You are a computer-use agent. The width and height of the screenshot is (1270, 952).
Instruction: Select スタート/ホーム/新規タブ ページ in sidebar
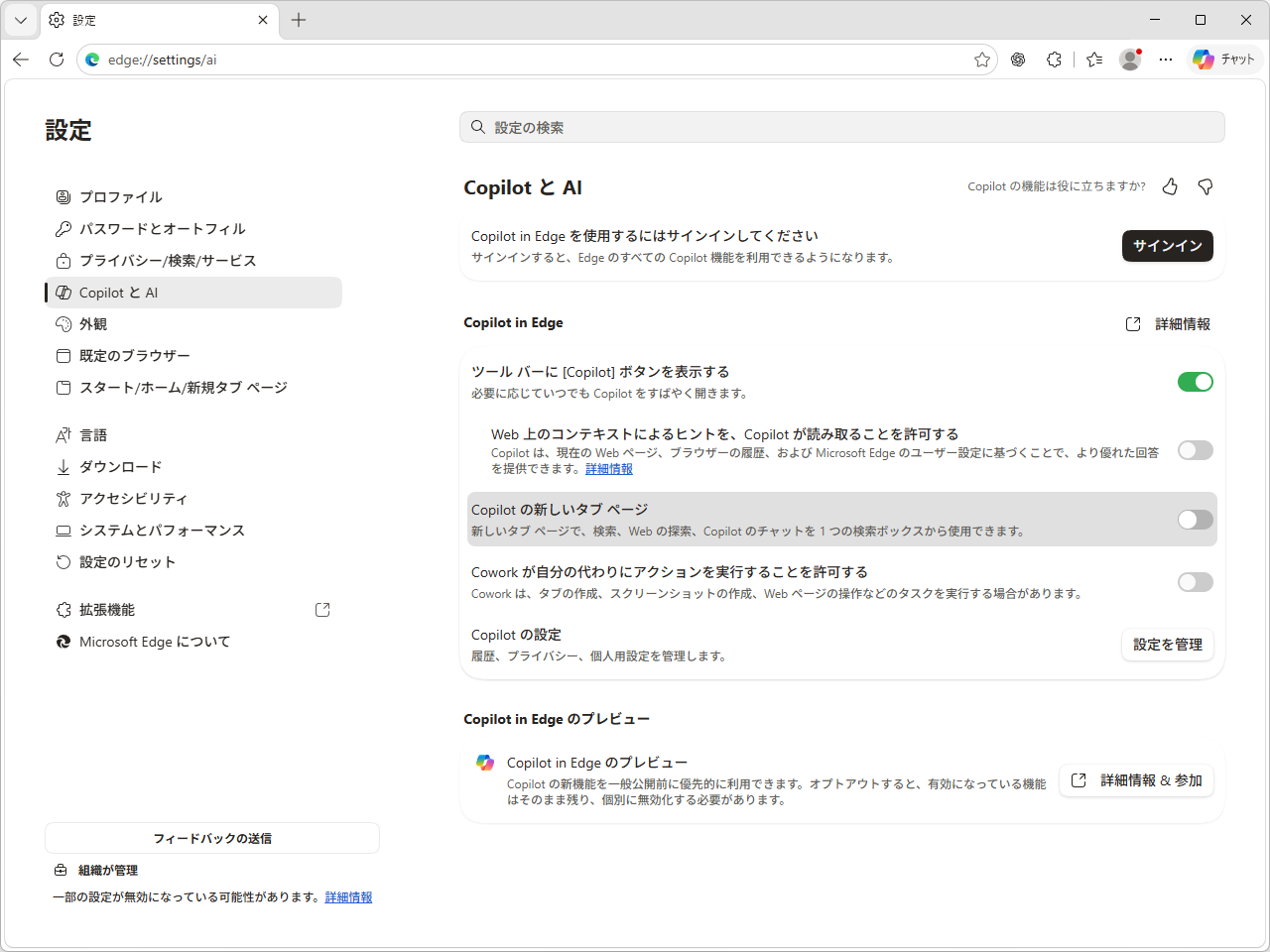tap(193, 388)
